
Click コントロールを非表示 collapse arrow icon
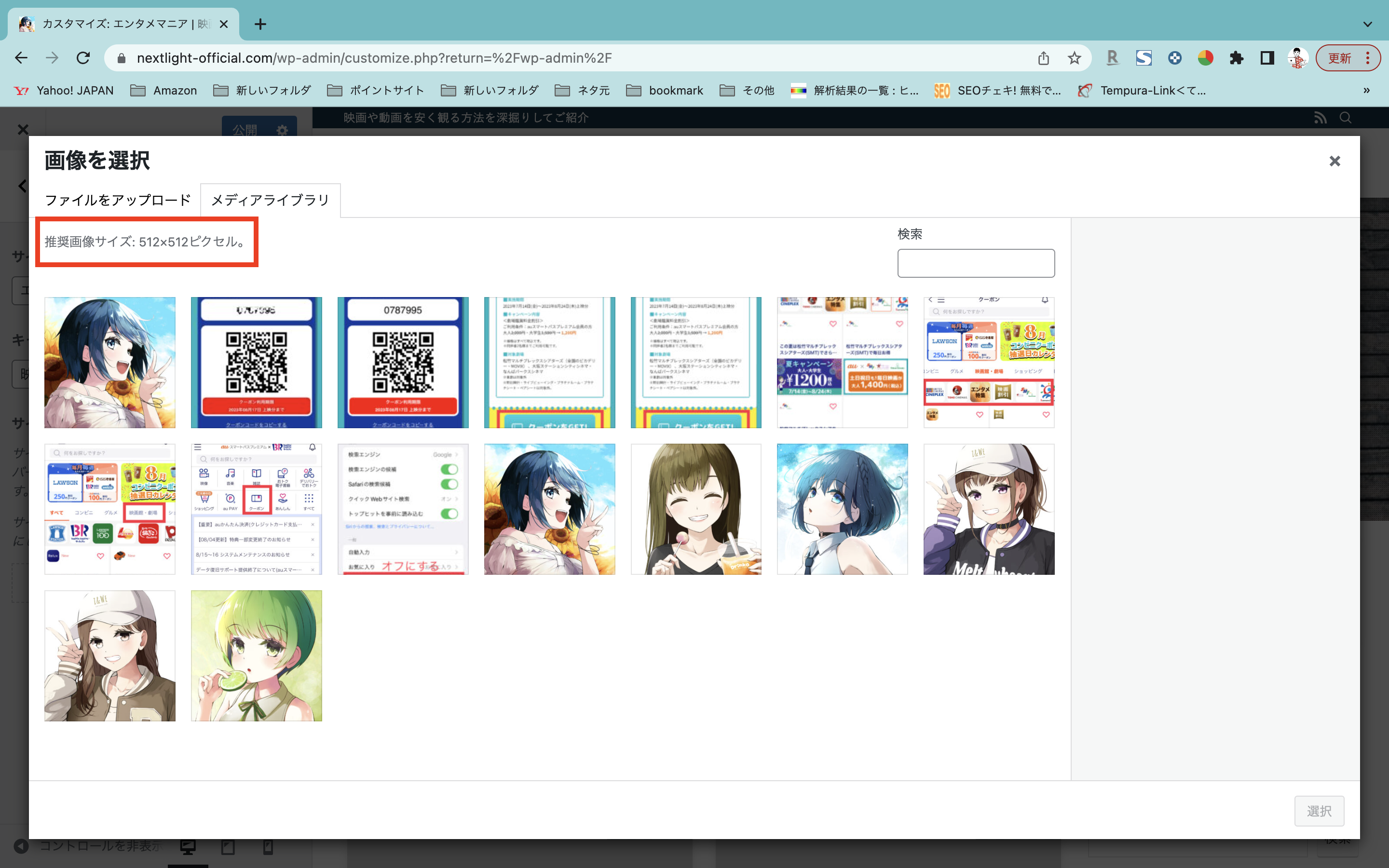pyautogui.click(x=22, y=846)
